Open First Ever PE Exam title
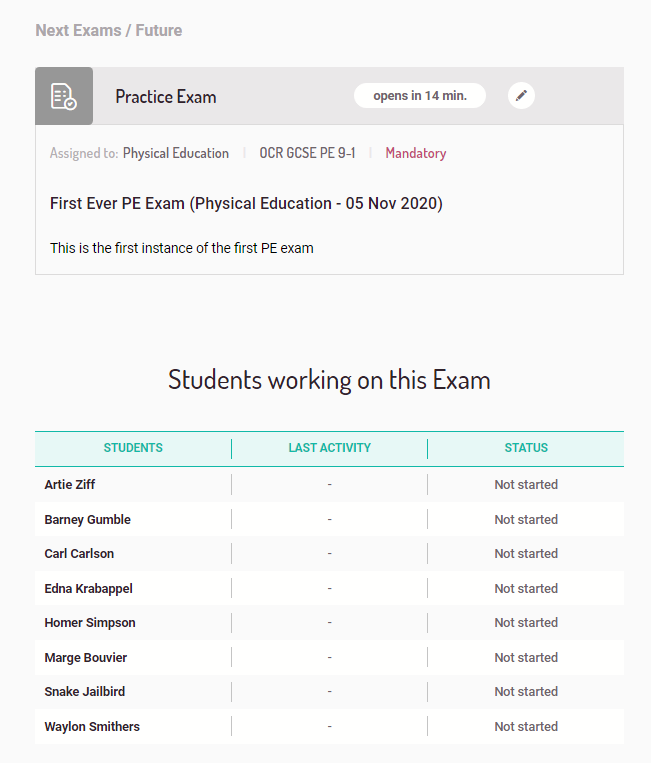651x763 pixels. click(x=246, y=203)
